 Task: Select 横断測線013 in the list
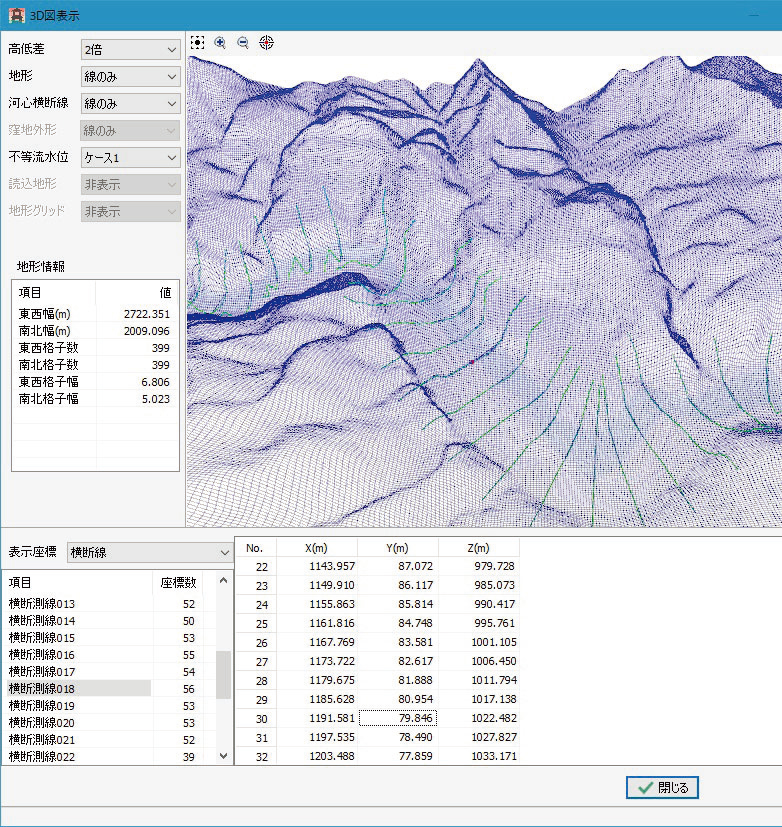tap(42, 604)
